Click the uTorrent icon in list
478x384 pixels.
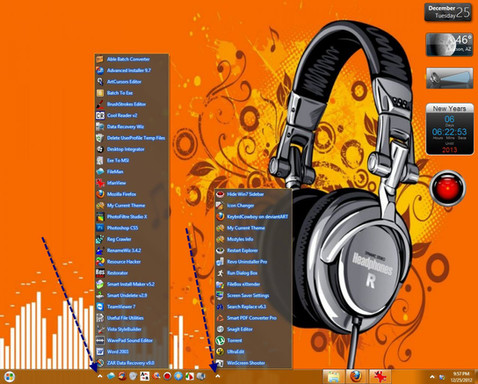click(220, 340)
